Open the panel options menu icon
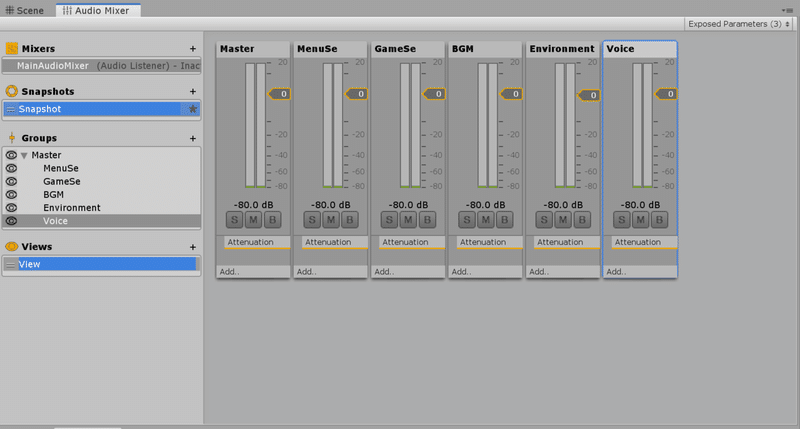This screenshot has width=800, height=429. (x=786, y=10)
